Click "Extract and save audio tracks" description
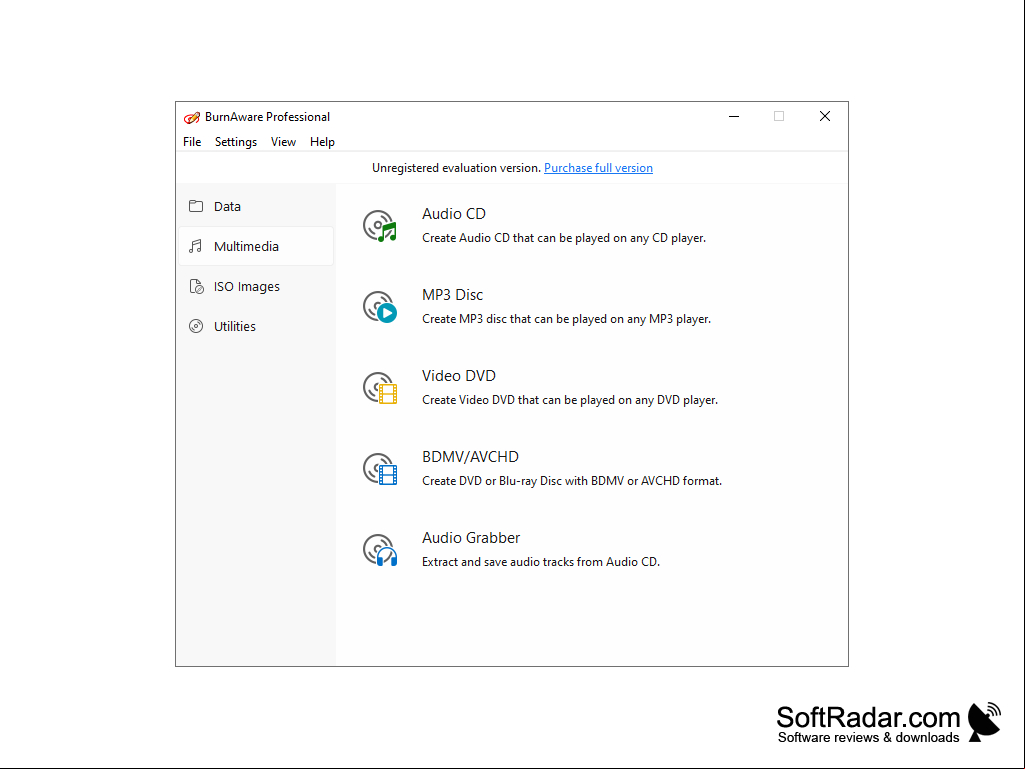 pos(541,562)
